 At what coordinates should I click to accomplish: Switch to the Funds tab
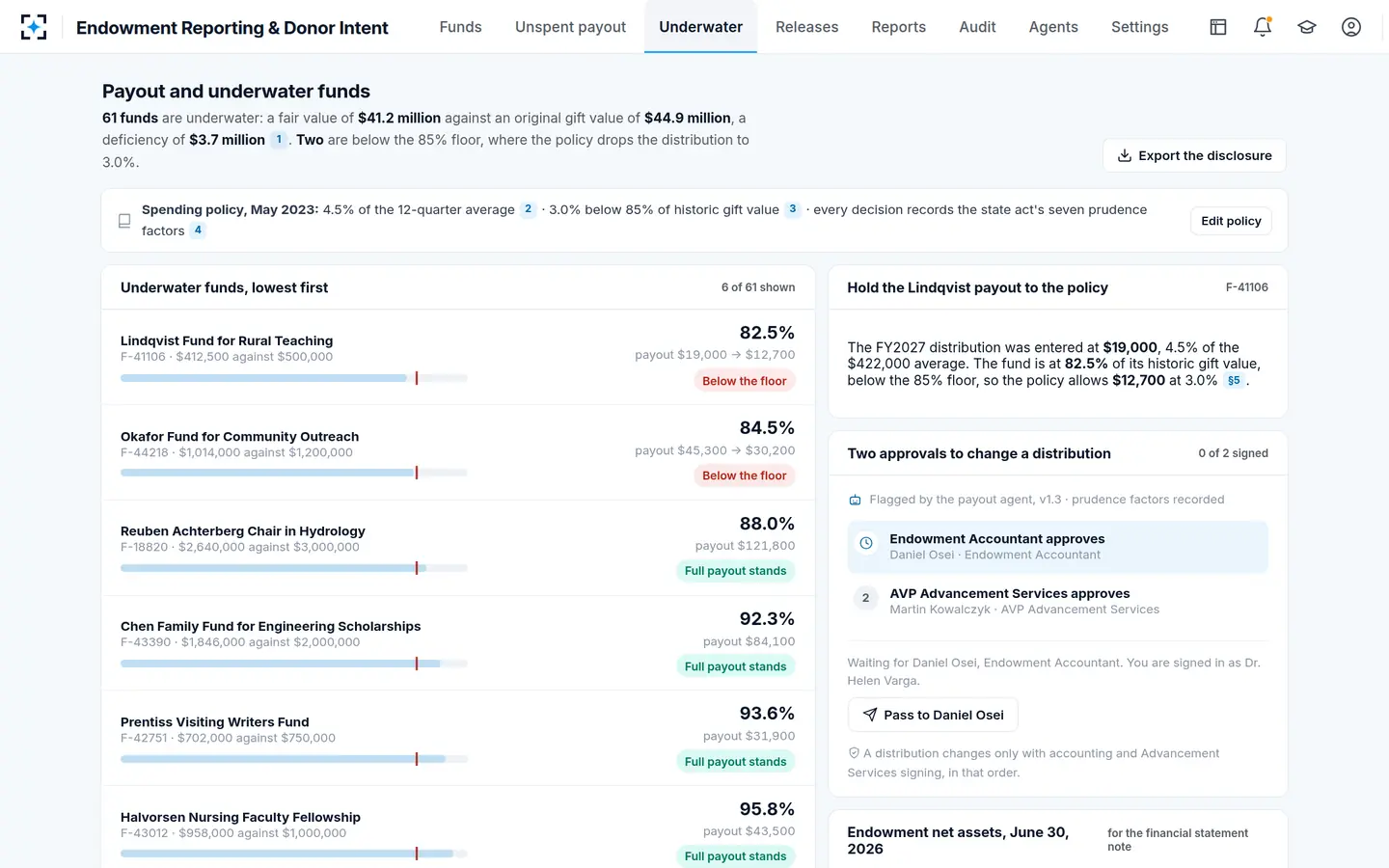coord(460,27)
